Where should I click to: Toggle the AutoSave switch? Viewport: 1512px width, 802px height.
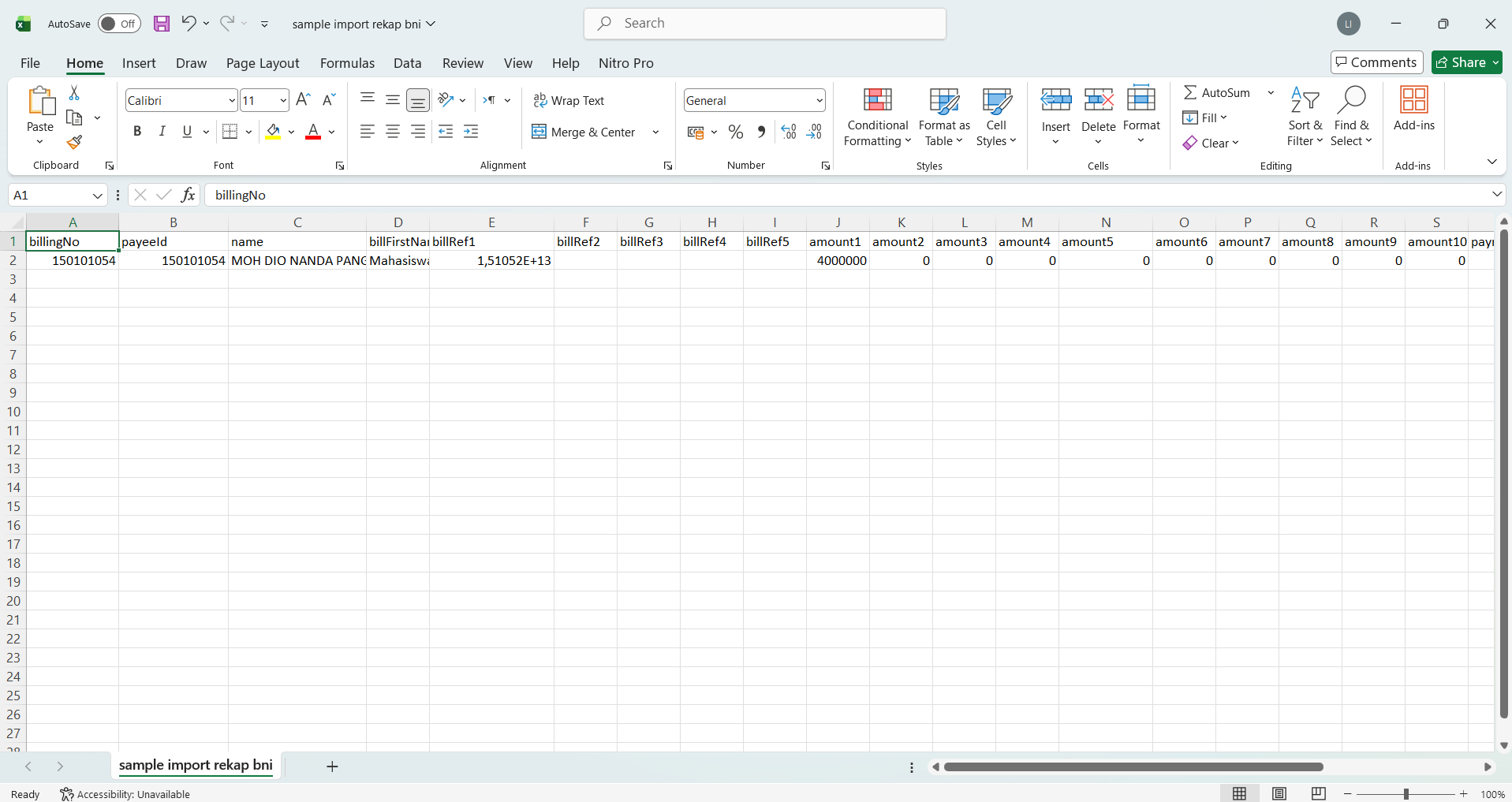click(119, 24)
